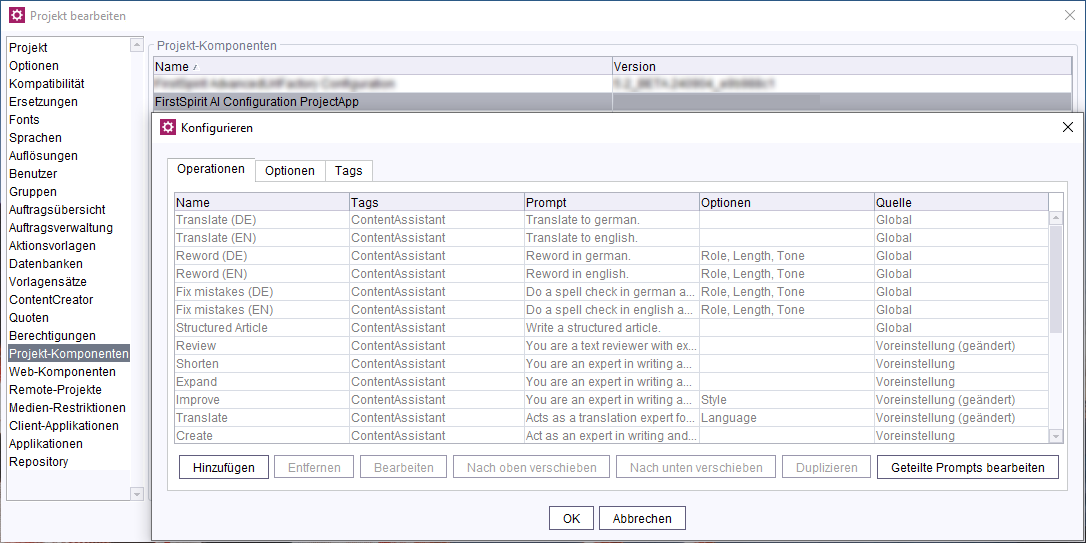The height and width of the screenshot is (543, 1086).
Task: Select the Translate (EN) row
Action: click(612, 238)
